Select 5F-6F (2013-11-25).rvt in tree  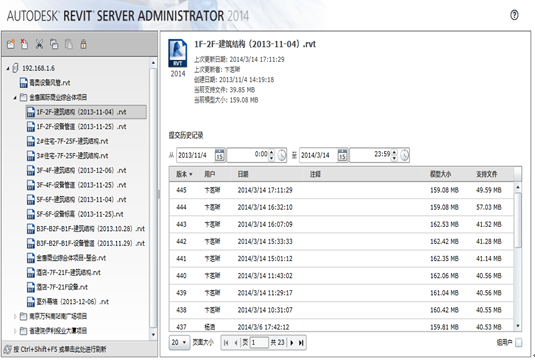[x=80, y=214]
